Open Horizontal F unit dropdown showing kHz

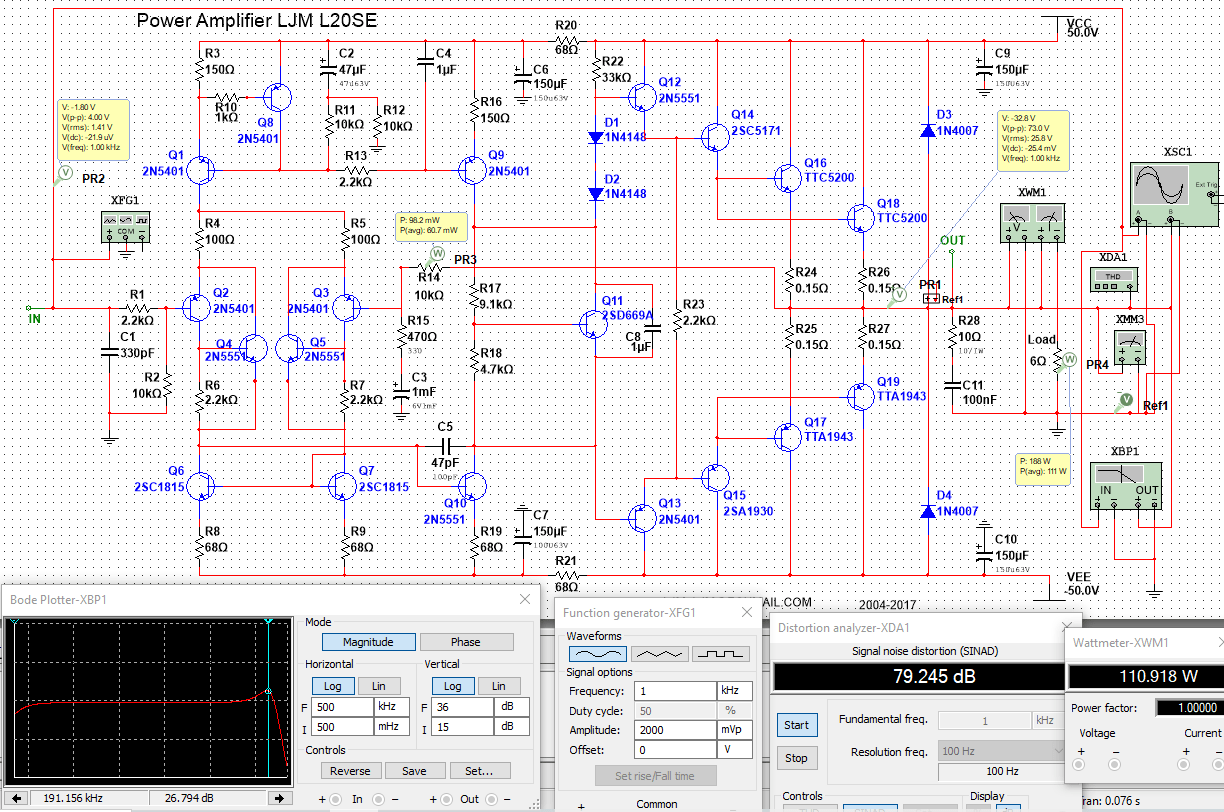pos(391,707)
